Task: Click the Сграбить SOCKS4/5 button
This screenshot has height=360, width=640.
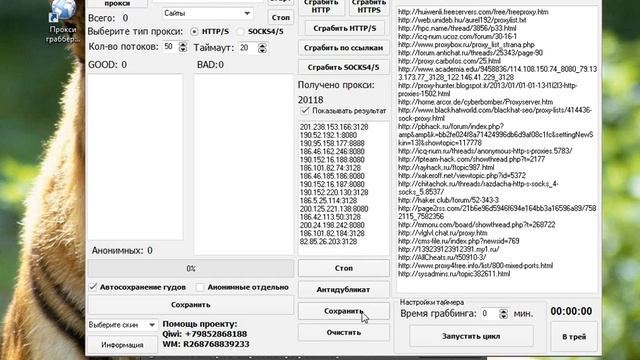Action: [x=343, y=67]
